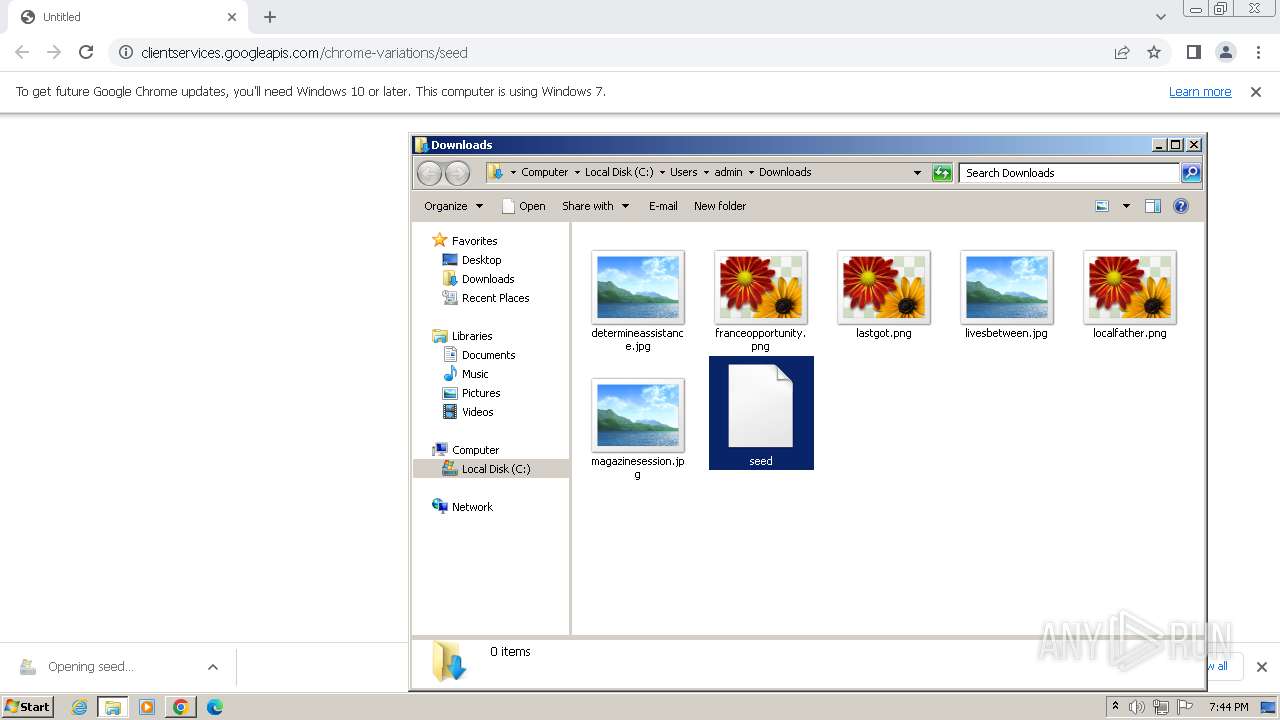This screenshot has height=720, width=1280.
Task: Open Chrome profile avatar
Action: (1226, 52)
